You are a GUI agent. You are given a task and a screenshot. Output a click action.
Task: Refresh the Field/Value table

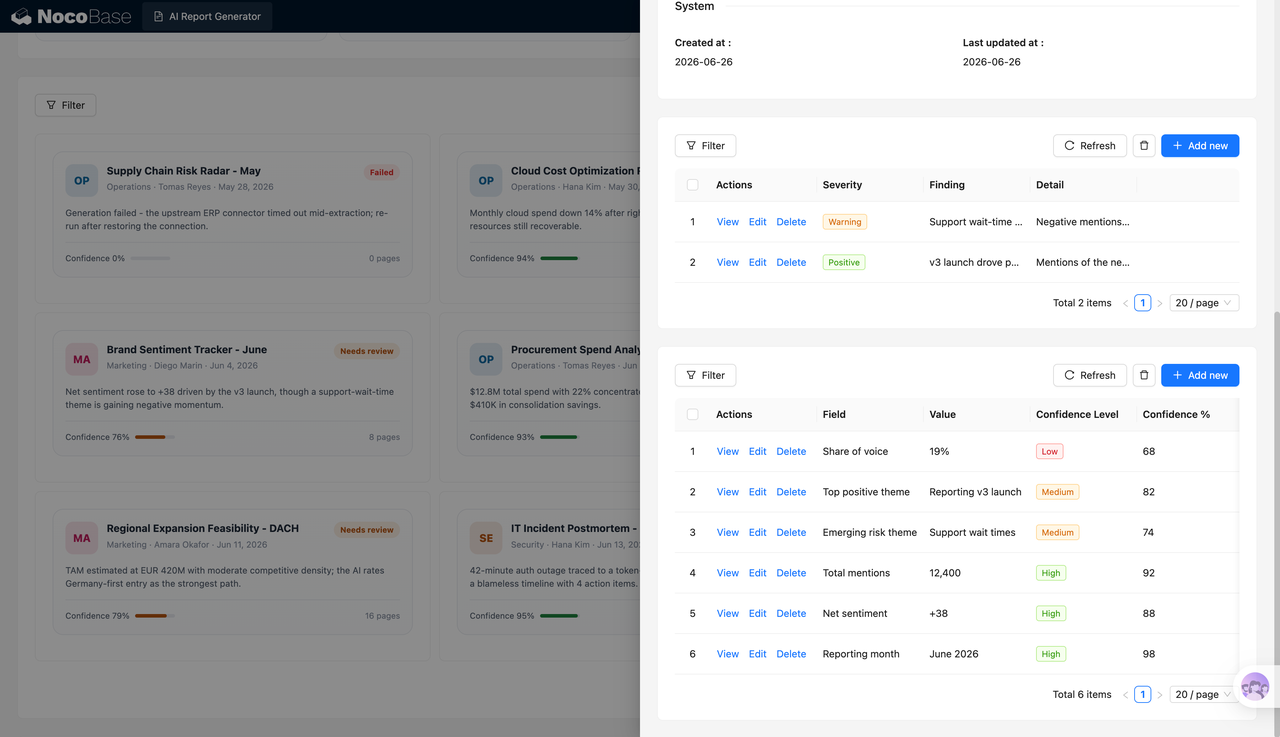click(1090, 375)
